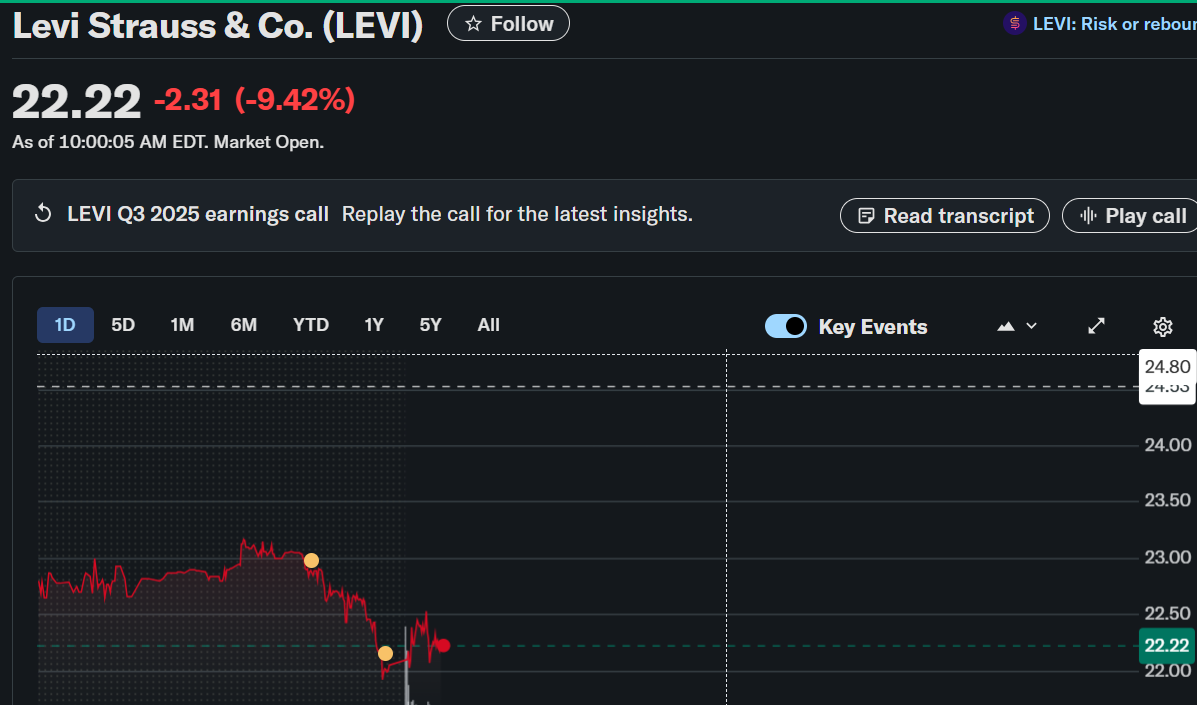The width and height of the screenshot is (1197, 705).
Task: Choose the 6M time range
Action: [243, 325]
